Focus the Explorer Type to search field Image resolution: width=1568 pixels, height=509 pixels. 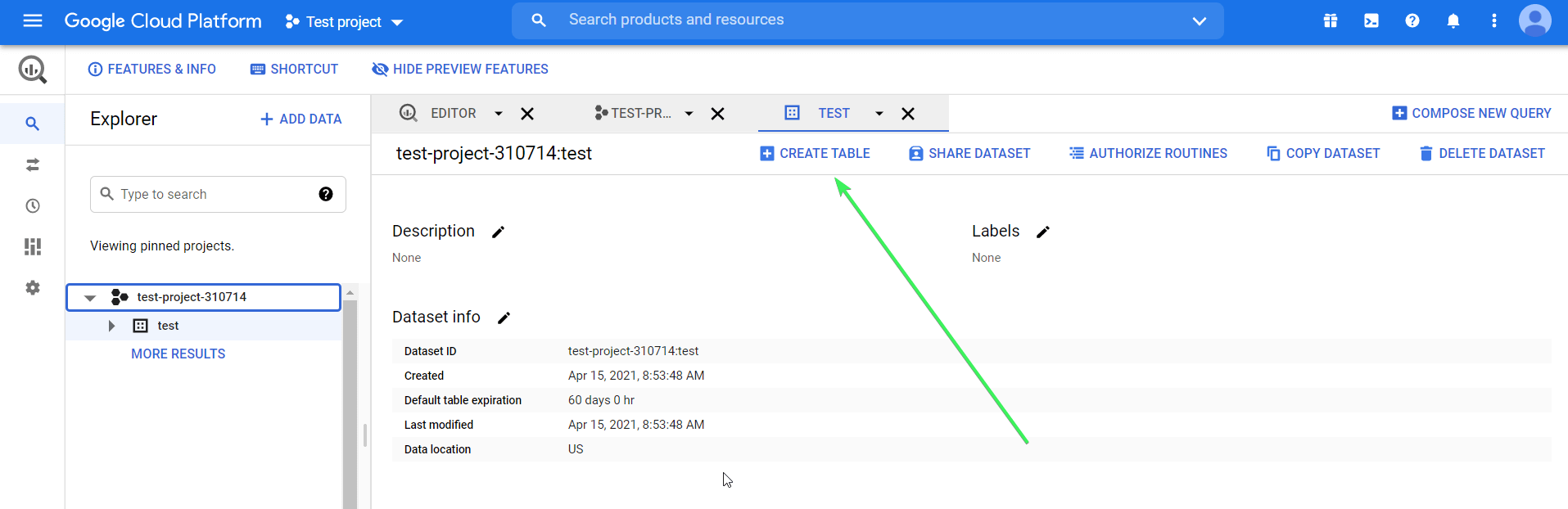[x=218, y=194]
